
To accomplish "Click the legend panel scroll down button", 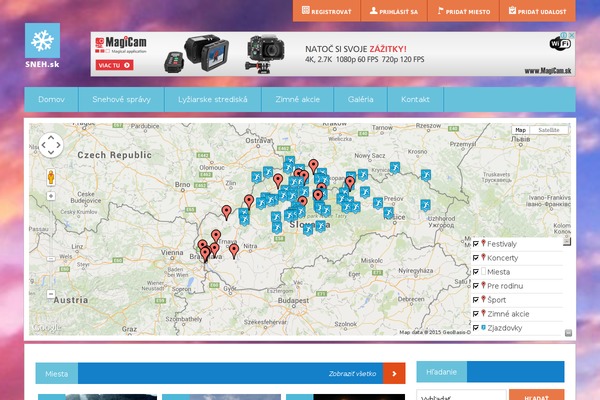I will (568, 333).
